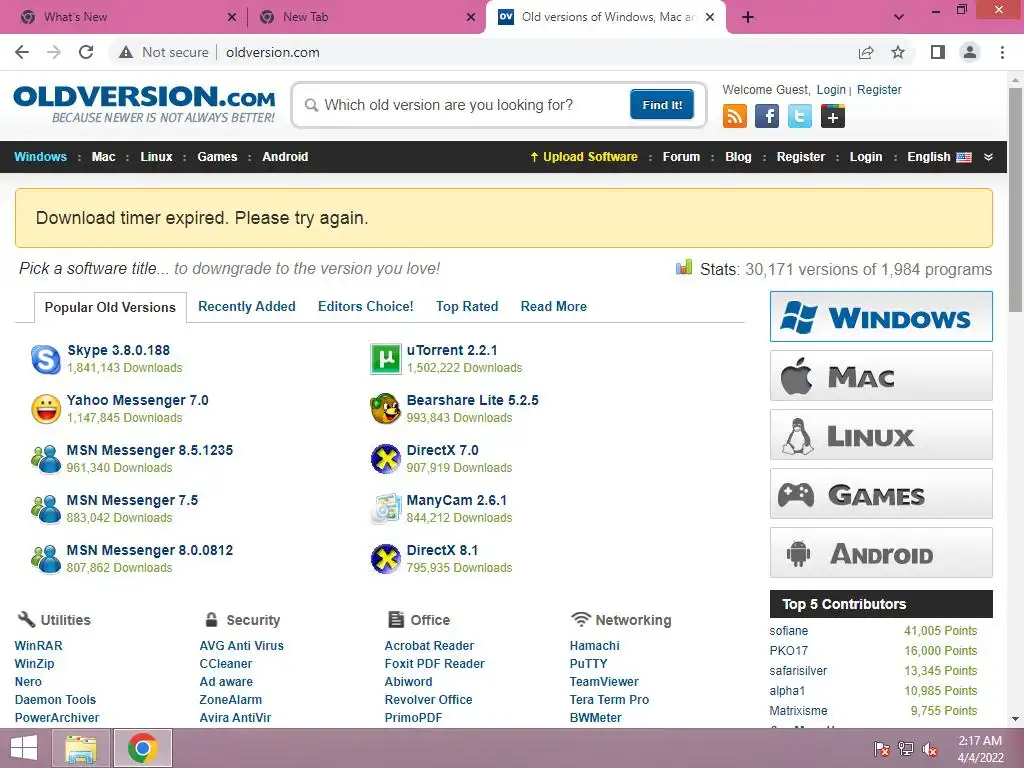This screenshot has height=768, width=1024.
Task: Click the share page icon in address bar
Action: click(x=866, y=52)
